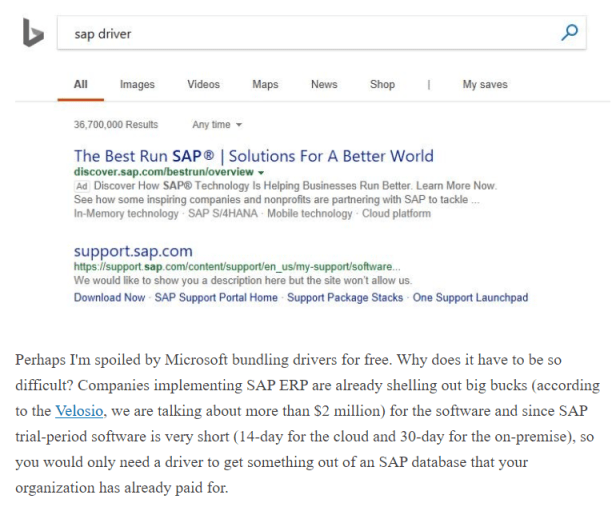The width and height of the screenshot is (616, 507).
Task: Open the Shop tab
Action: click(382, 84)
